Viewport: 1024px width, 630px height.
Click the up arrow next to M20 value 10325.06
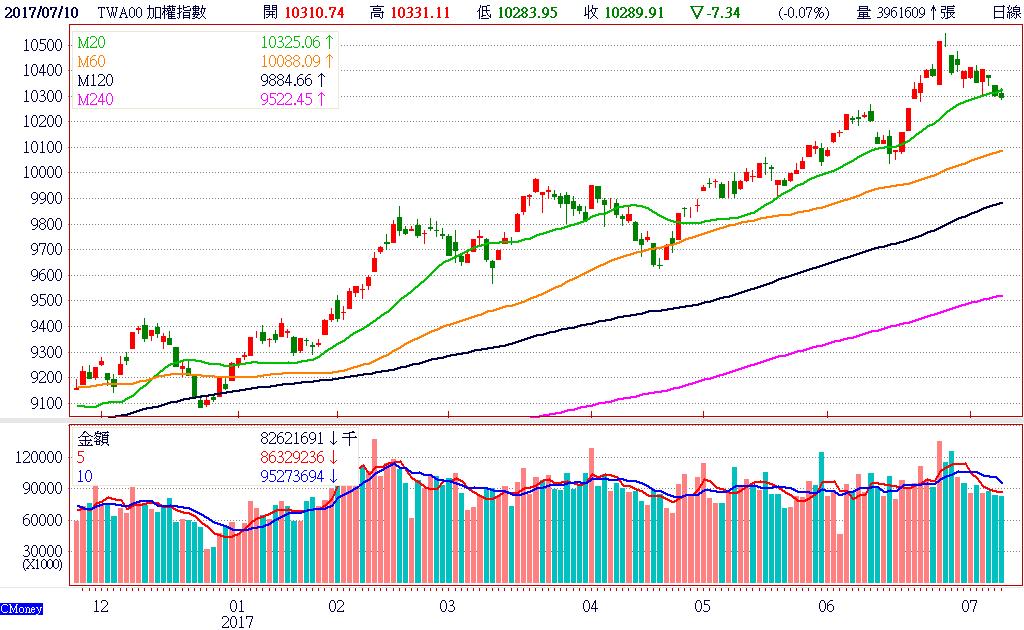point(329,44)
